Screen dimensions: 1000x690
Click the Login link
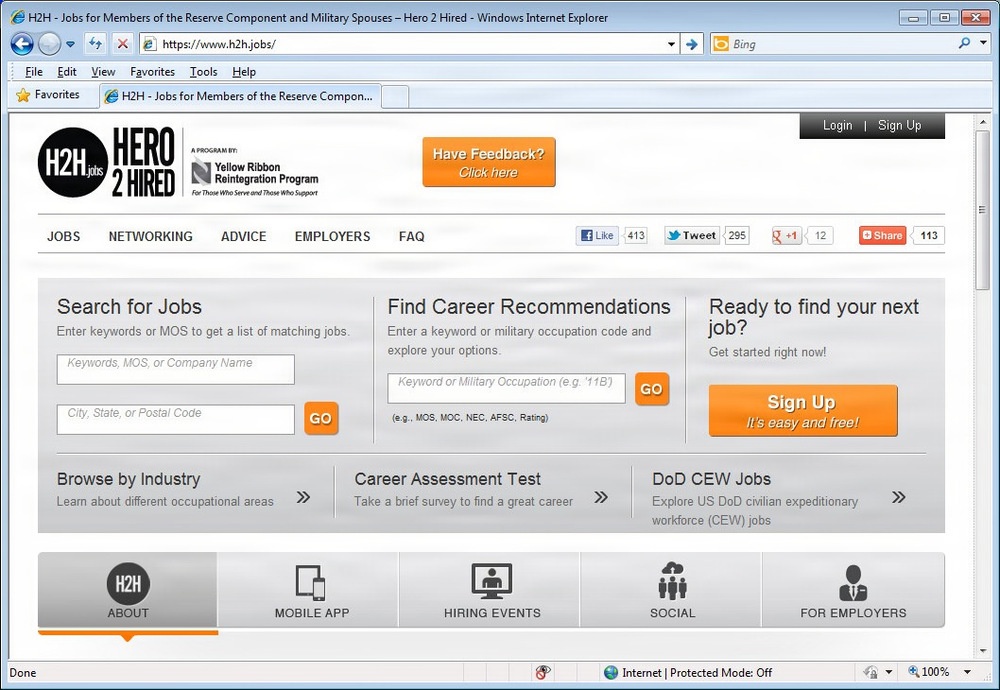click(x=837, y=126)
